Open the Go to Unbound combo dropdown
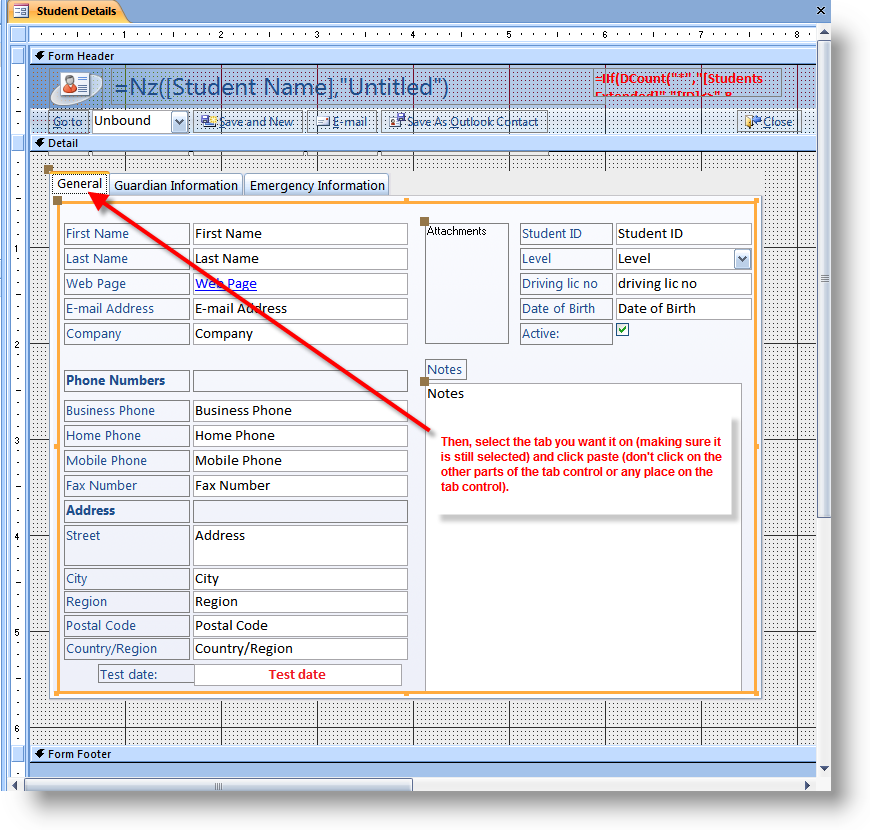The image size is (870, 830). [179, 122]
